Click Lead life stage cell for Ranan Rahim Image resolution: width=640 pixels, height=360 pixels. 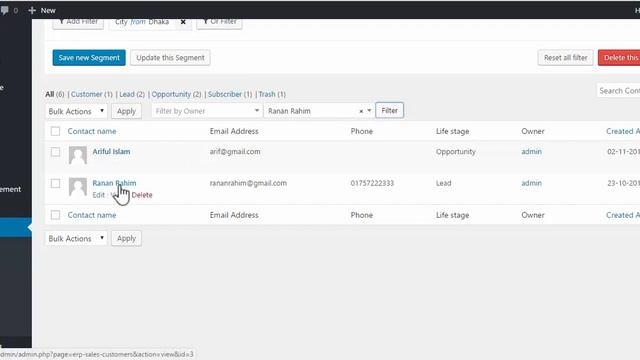point(444,183)
